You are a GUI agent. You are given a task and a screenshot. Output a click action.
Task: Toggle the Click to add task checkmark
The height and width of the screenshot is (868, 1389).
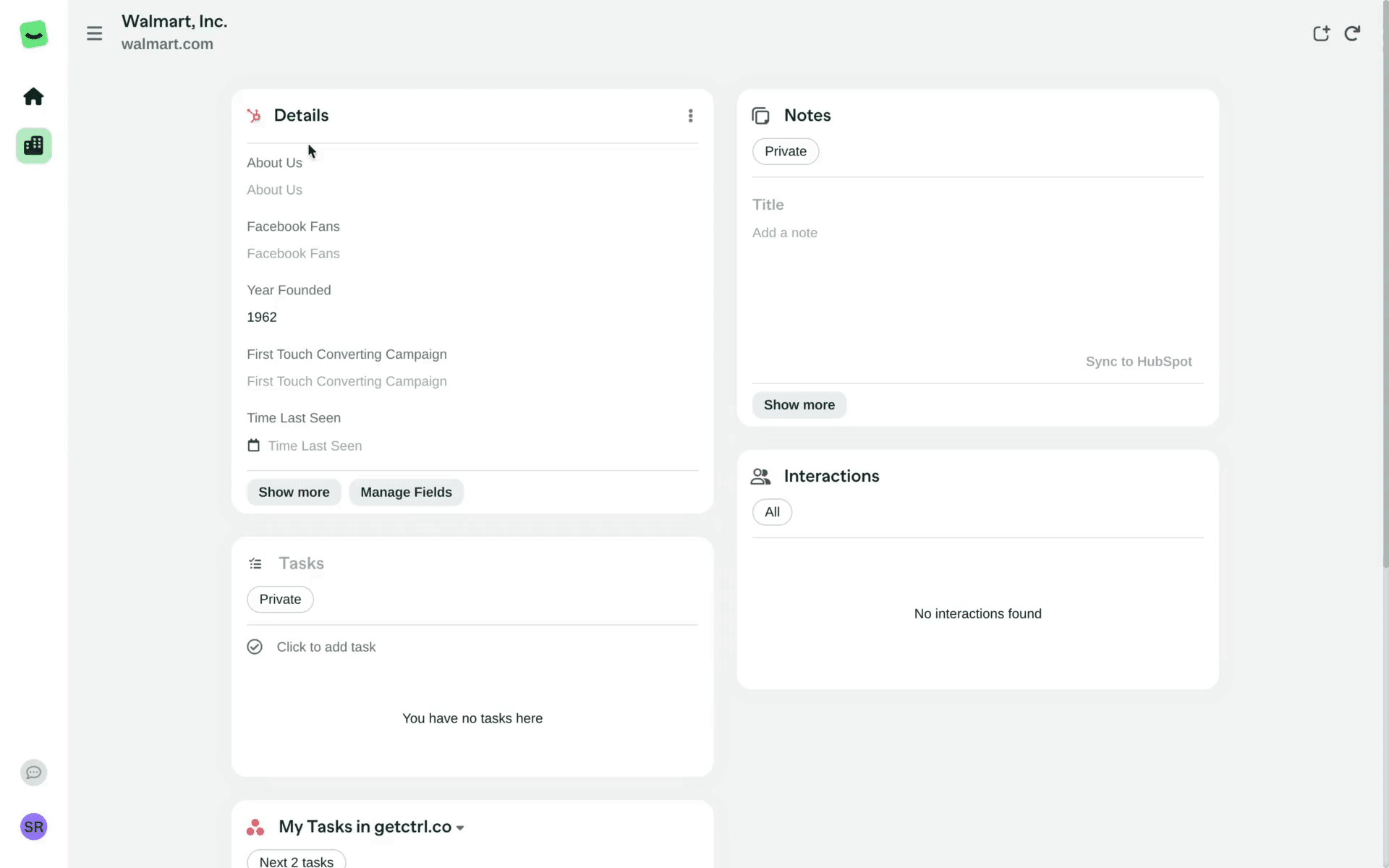coord(255,647)
